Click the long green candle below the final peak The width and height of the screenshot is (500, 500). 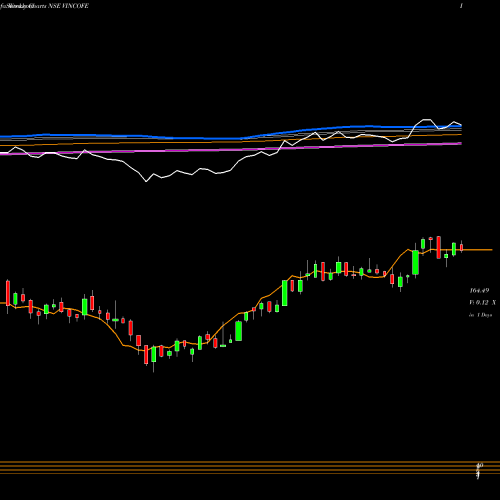(415, 262)
